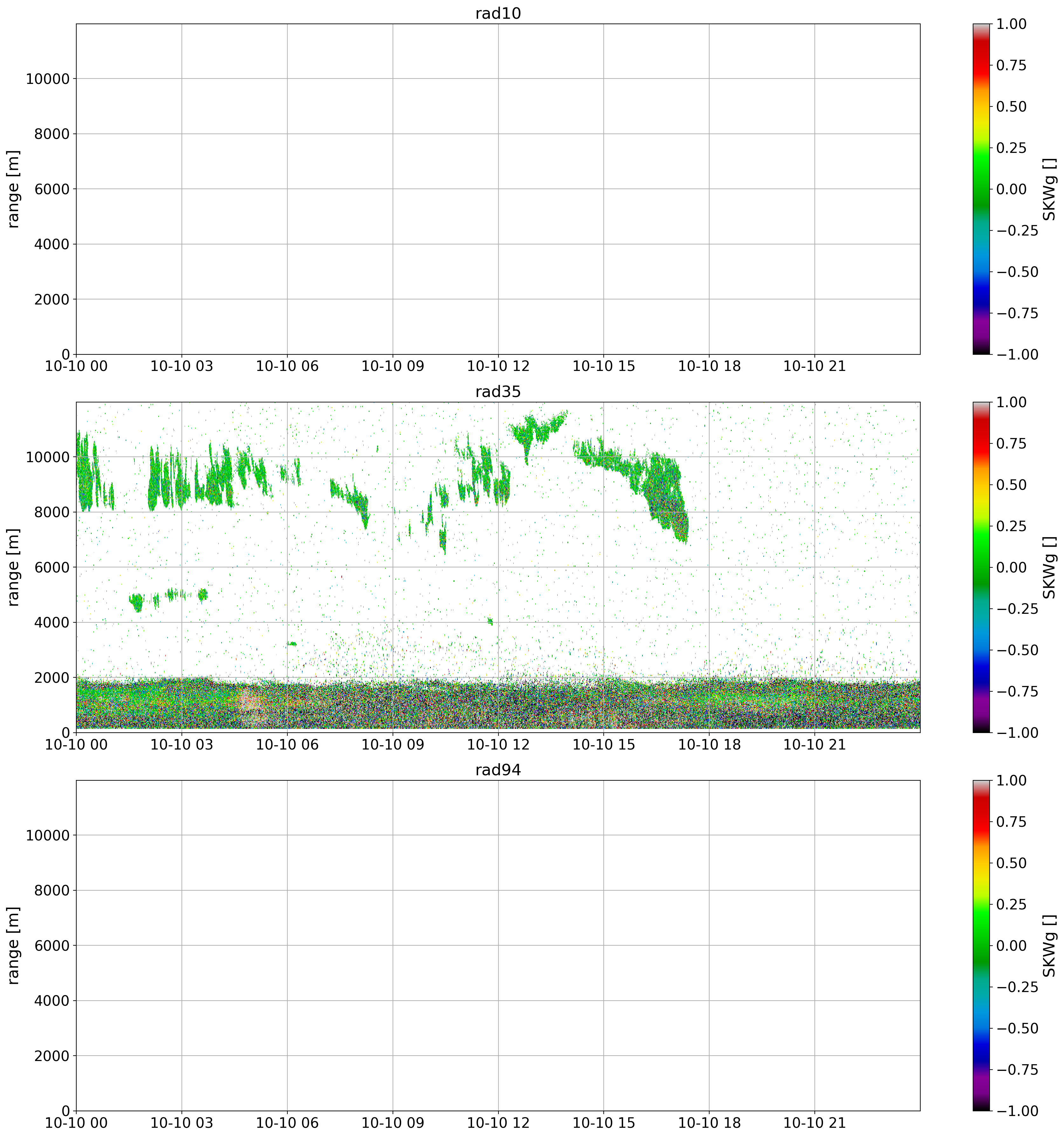The height and width of the screenshot is (1137, 1064).
Task: Click the 10-10 12 tick under rad35
Action: coord(498,745)
